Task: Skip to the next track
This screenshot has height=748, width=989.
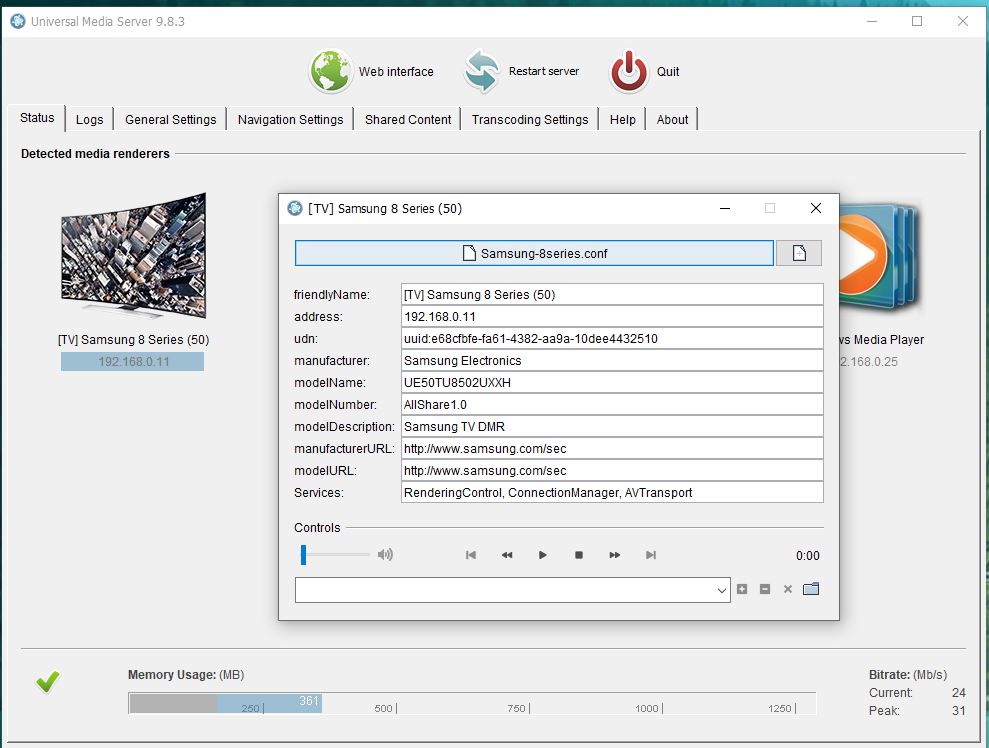Action: pos(651,555)
